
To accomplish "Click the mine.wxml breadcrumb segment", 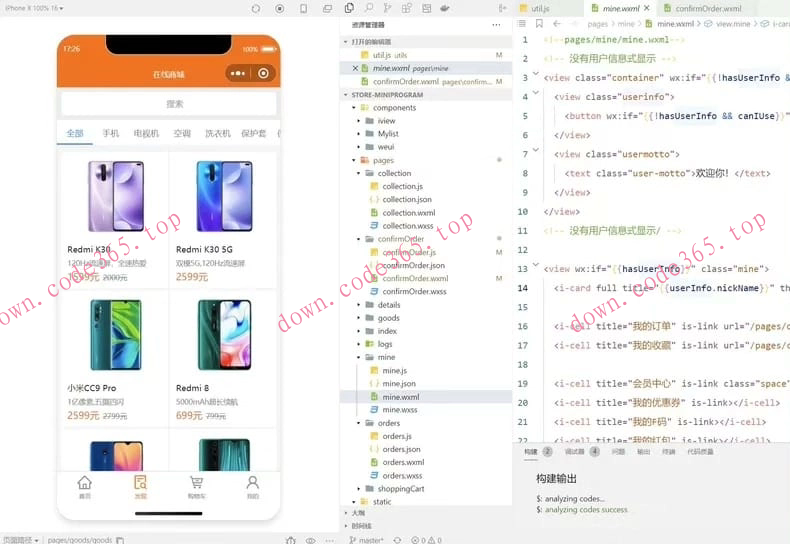I will tap(675, 24).
